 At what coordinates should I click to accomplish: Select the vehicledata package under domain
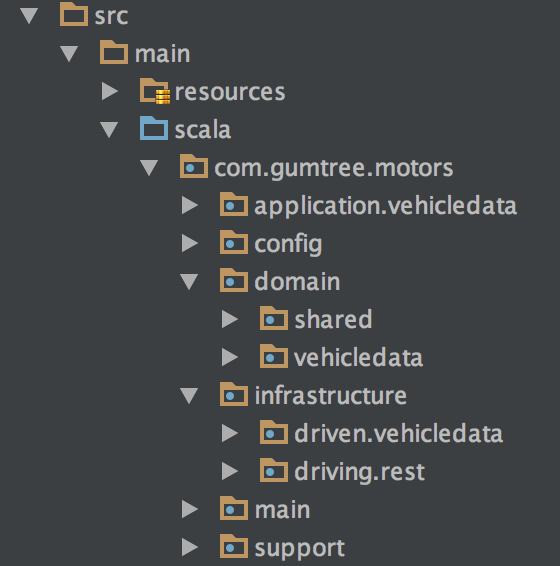(359, 358)
